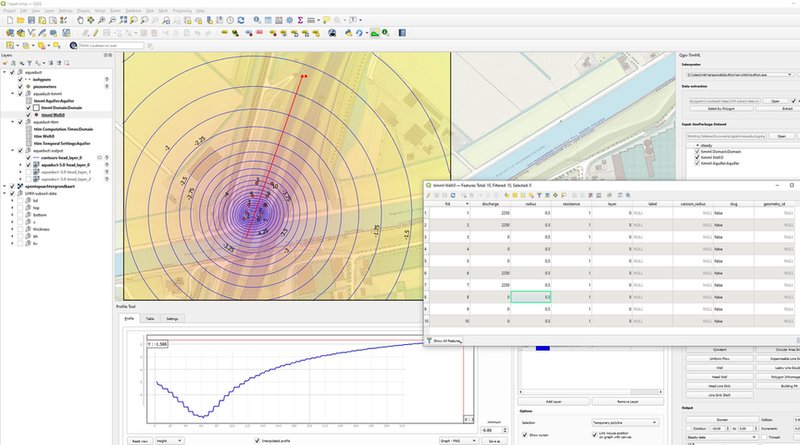Click the Save Project icon
This screenshot has height=445, width=800.
(x=31, y=20)
